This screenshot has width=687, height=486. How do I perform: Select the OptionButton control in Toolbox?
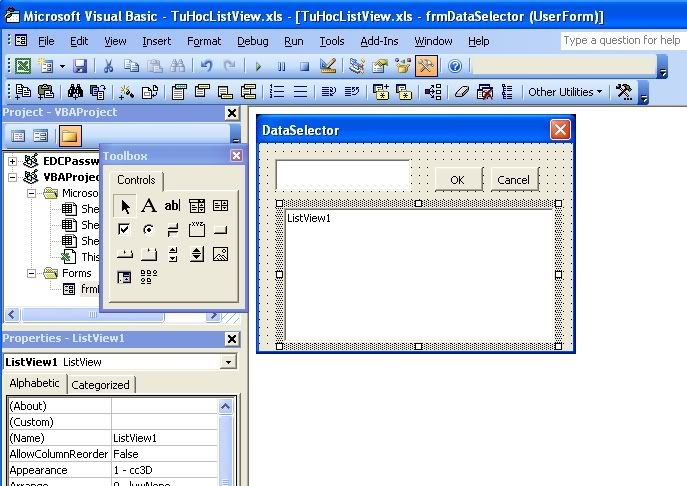coord(148,230)
